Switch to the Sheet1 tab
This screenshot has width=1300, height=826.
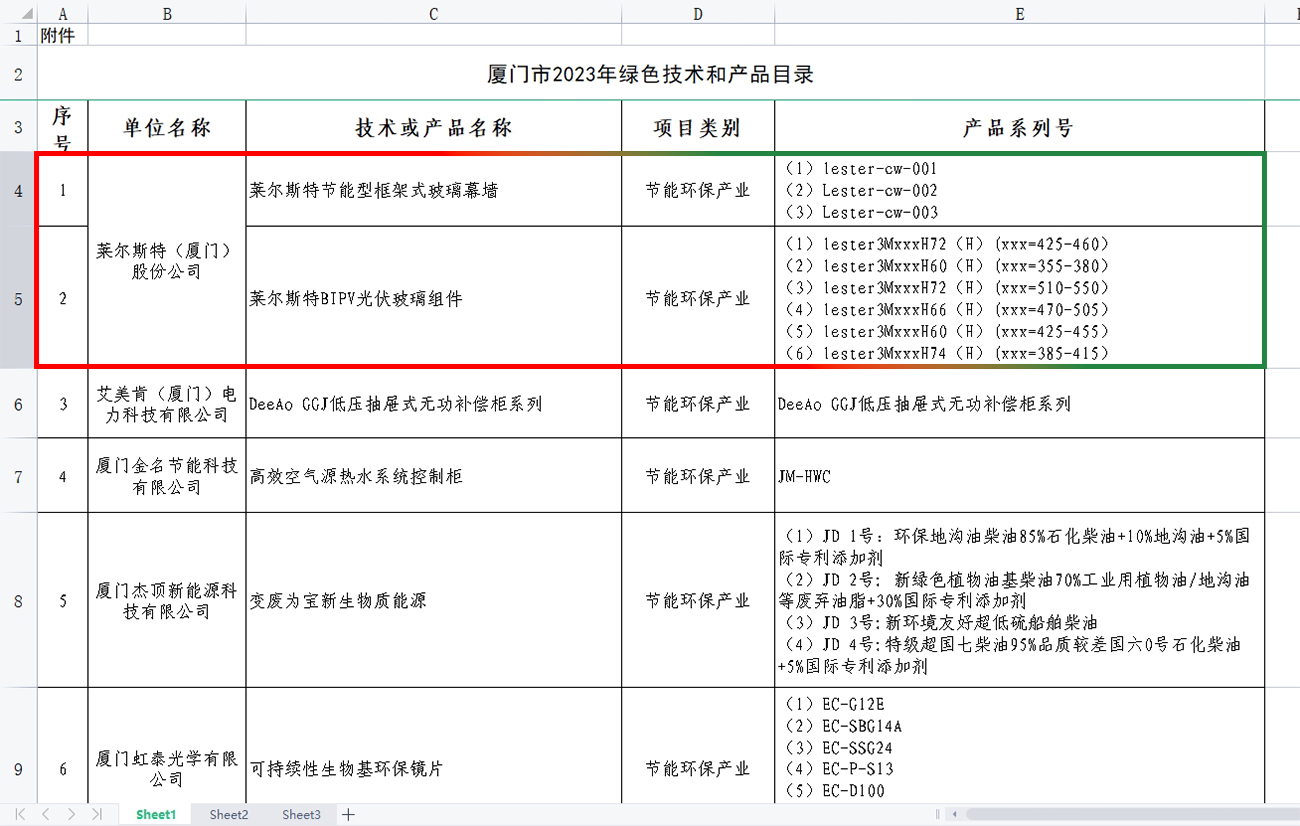pos(156,814)
